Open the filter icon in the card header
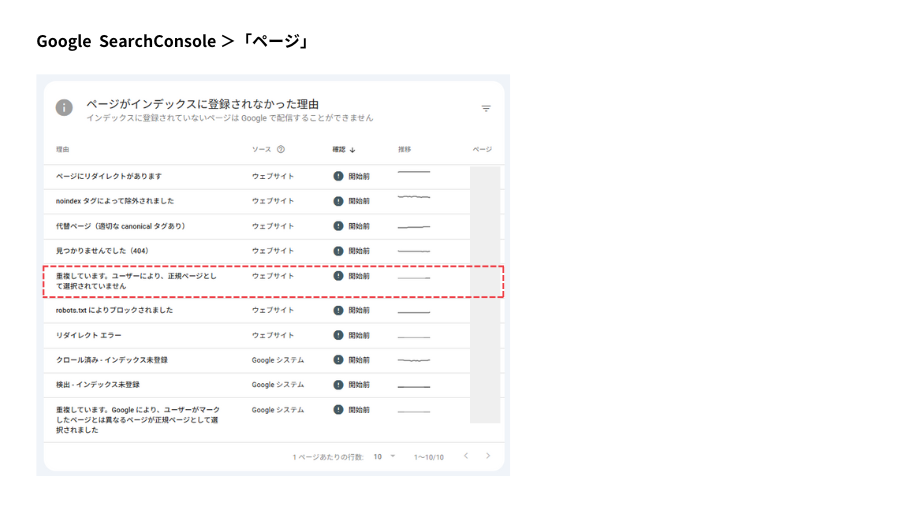The height and width of the screenshot is (506, 900). click(486, 108)
